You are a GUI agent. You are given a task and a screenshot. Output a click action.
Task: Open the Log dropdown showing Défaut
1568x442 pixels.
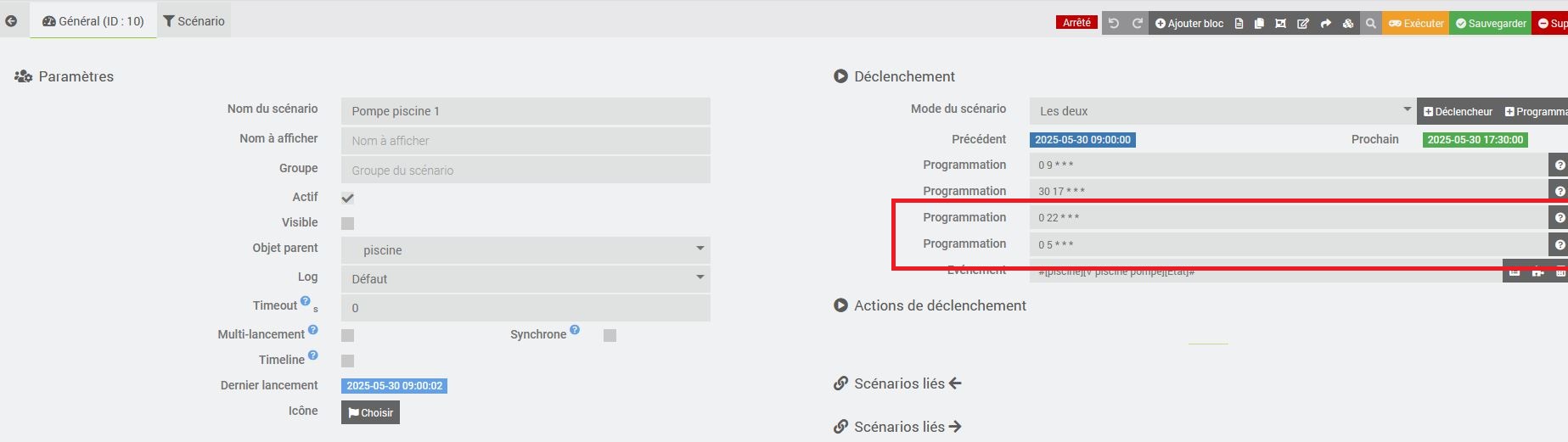click(525, 279)
